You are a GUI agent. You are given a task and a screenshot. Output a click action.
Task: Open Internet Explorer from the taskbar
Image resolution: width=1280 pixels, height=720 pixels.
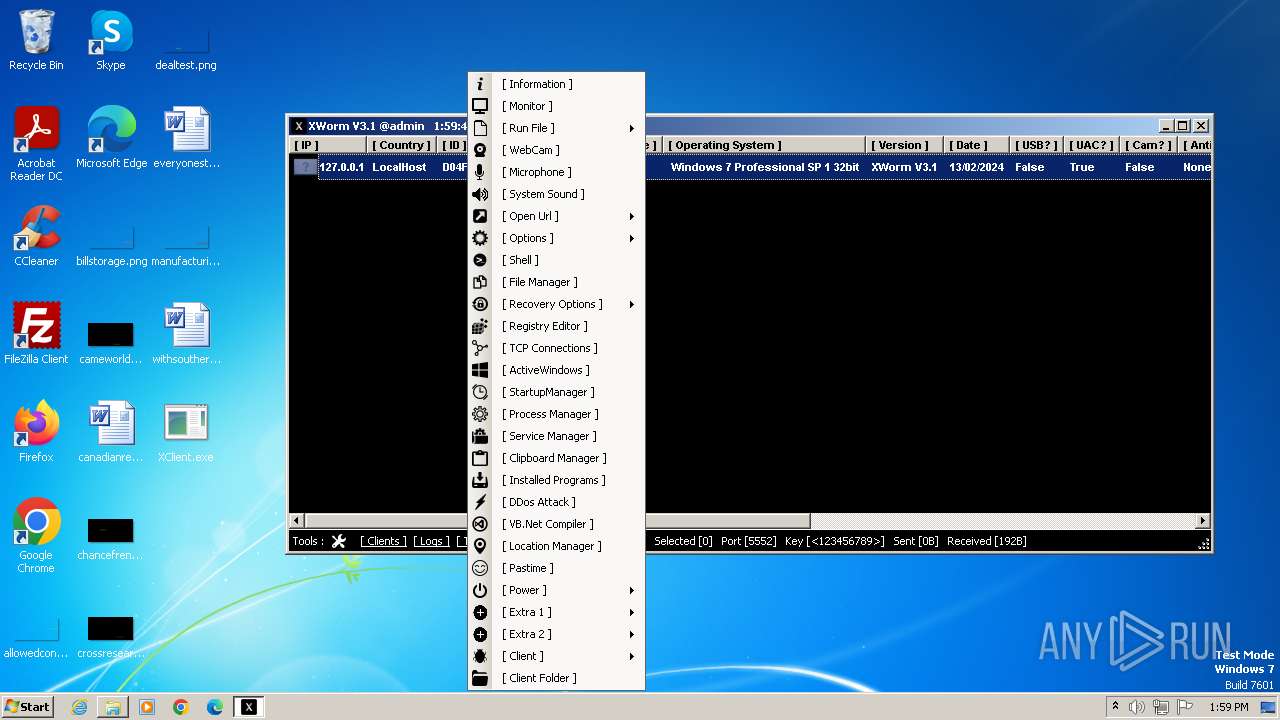click(79, 707)
